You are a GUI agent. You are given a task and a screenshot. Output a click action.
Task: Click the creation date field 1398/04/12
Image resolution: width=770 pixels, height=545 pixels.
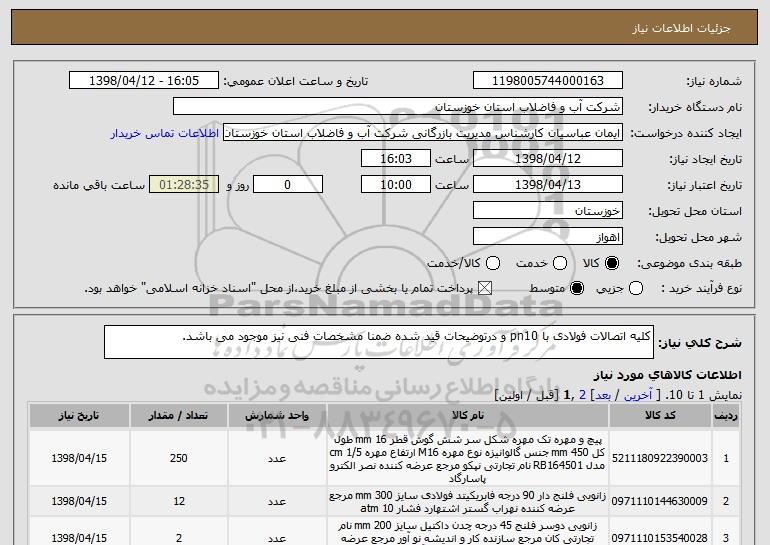click(548, 159)
